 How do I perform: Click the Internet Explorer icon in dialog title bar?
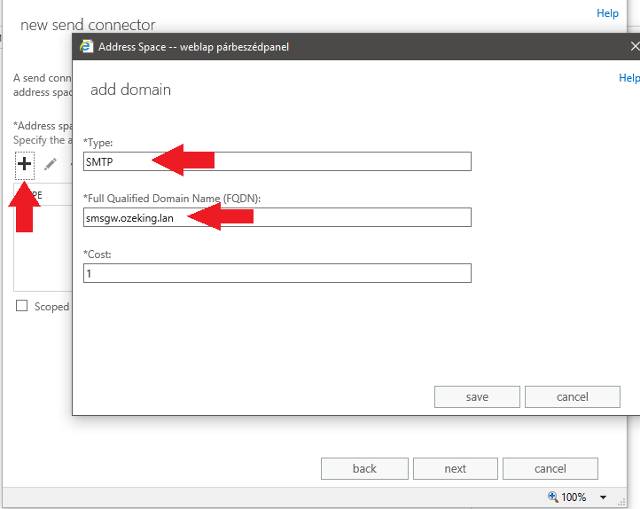tap(86, 47)
